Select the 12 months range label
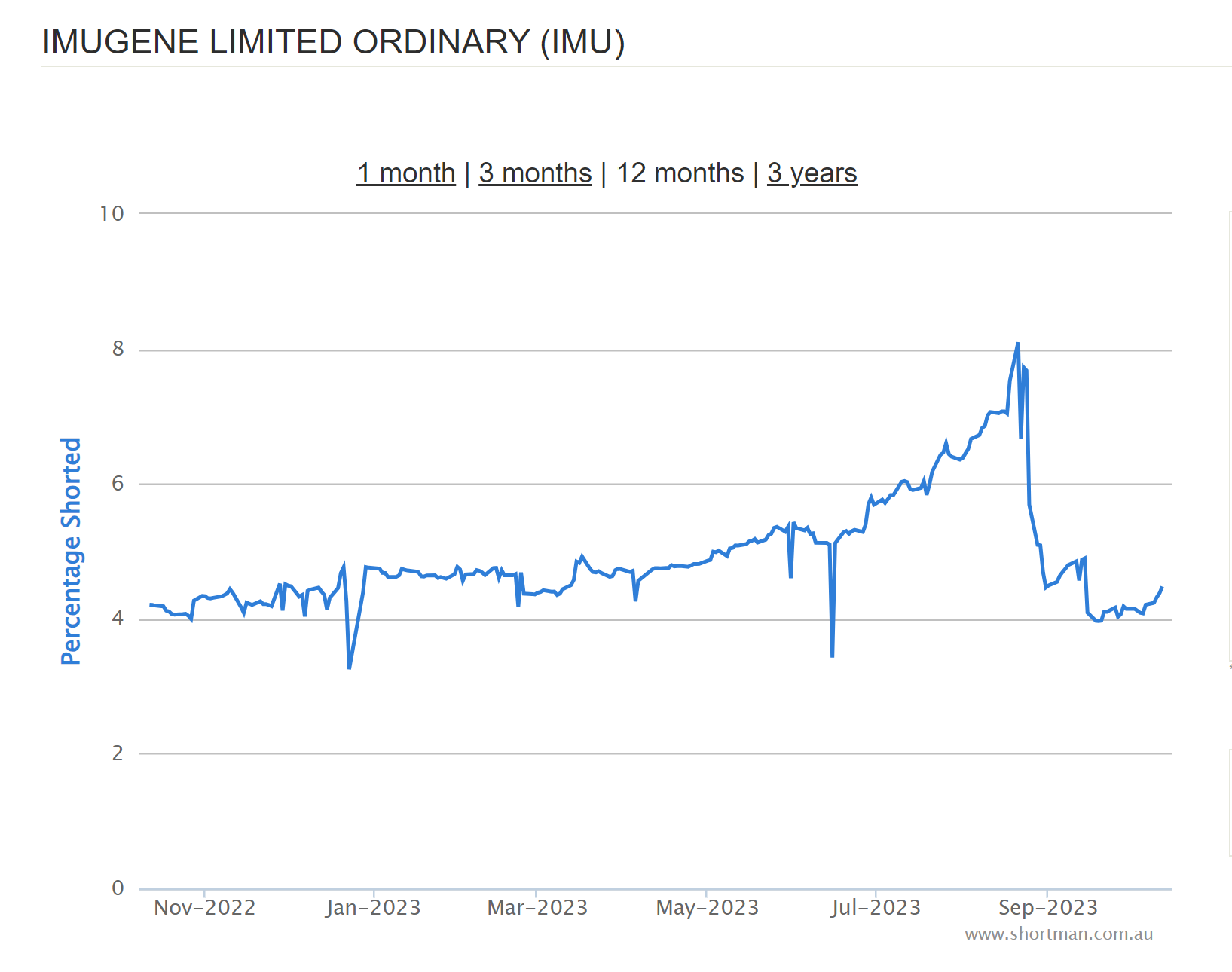1232x972 pixels. tap(680, 173)
